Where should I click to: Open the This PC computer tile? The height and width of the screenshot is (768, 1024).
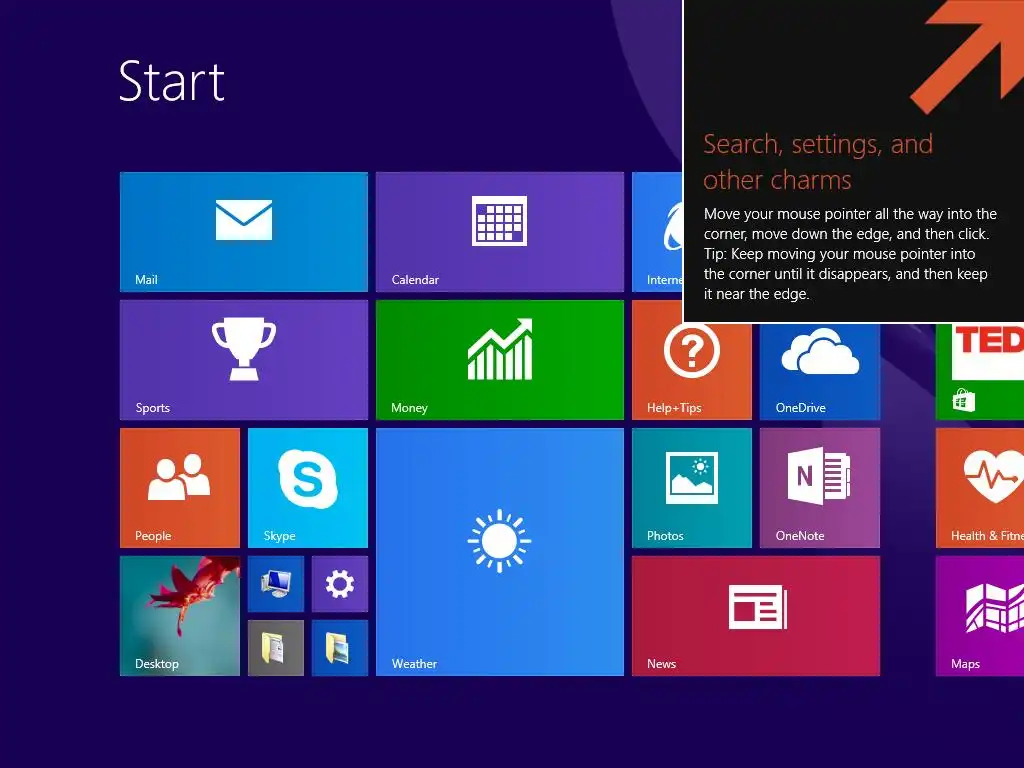(x=276, y=584)
